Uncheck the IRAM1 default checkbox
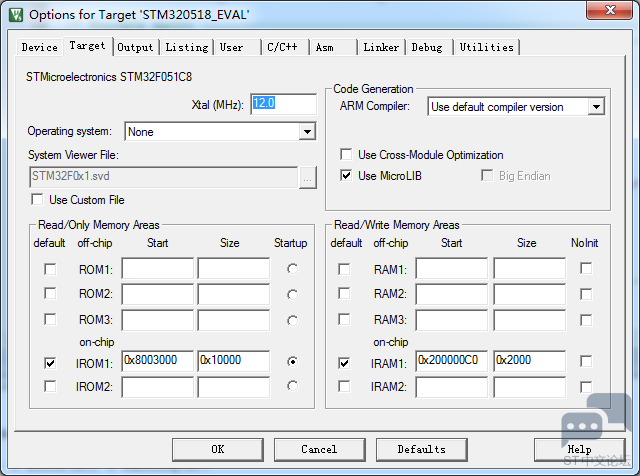 pos(344,363)
